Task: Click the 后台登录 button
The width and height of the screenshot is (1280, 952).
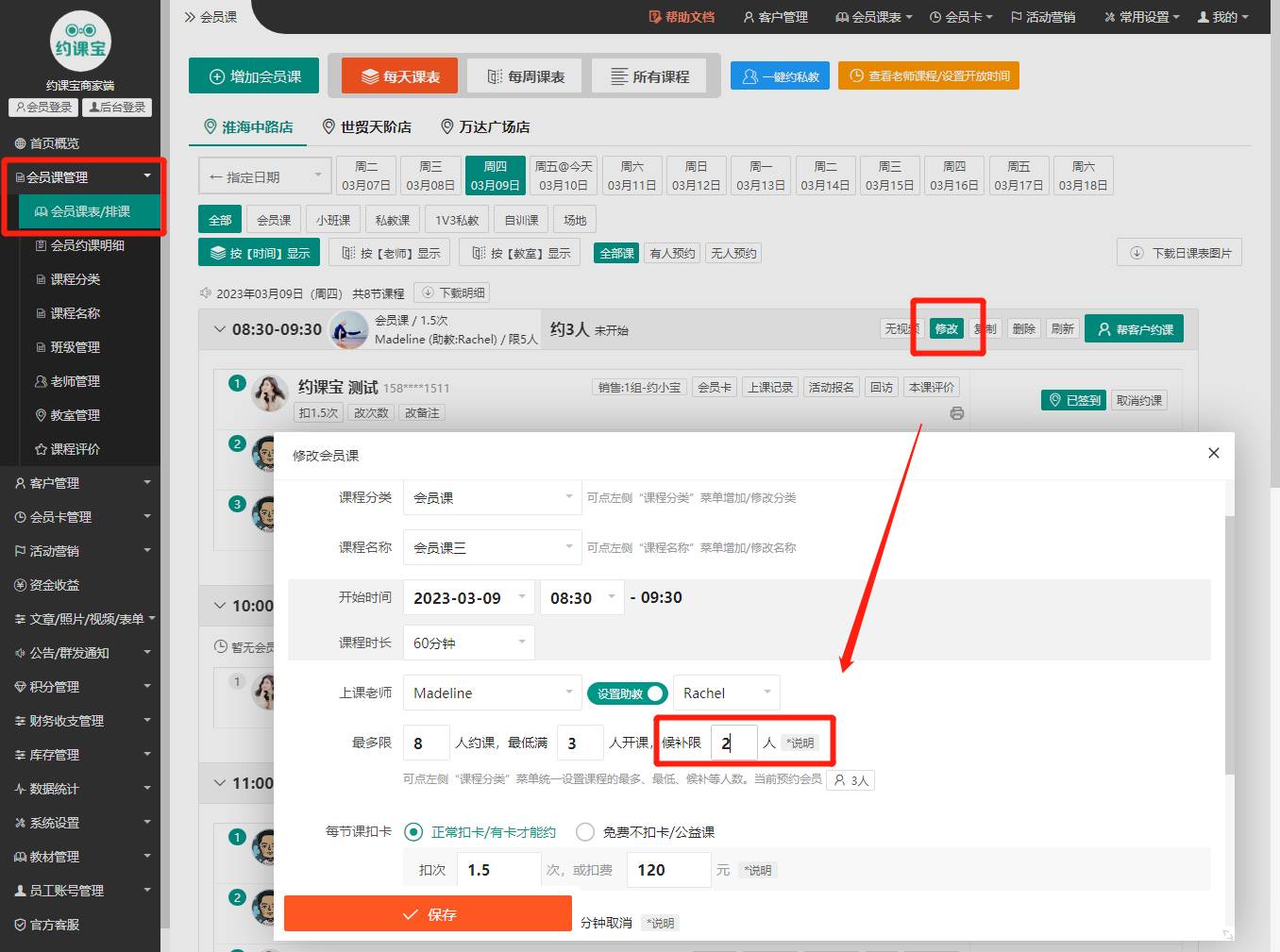Action: 117,108
